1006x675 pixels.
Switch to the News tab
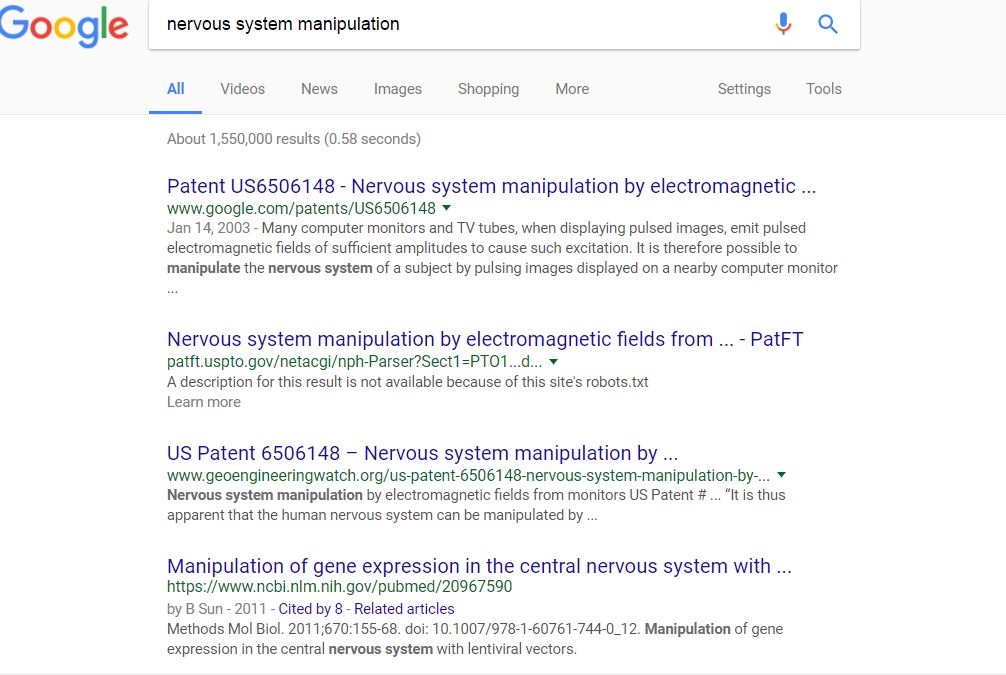click(x=319, y=89)
